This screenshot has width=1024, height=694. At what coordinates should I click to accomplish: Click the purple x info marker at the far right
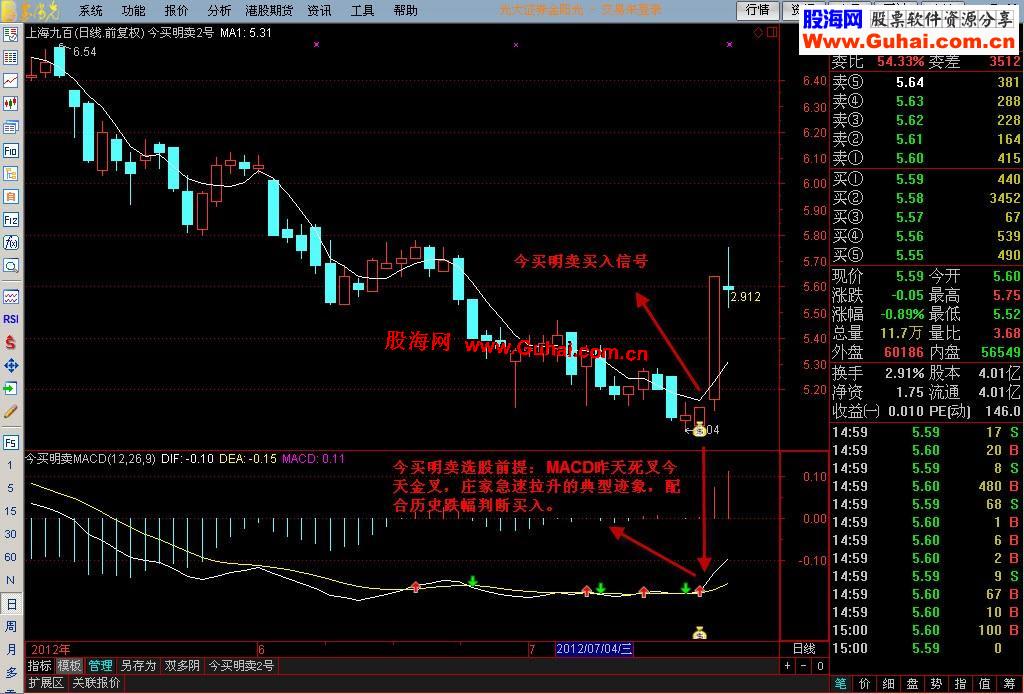click(x=729, y=44)
